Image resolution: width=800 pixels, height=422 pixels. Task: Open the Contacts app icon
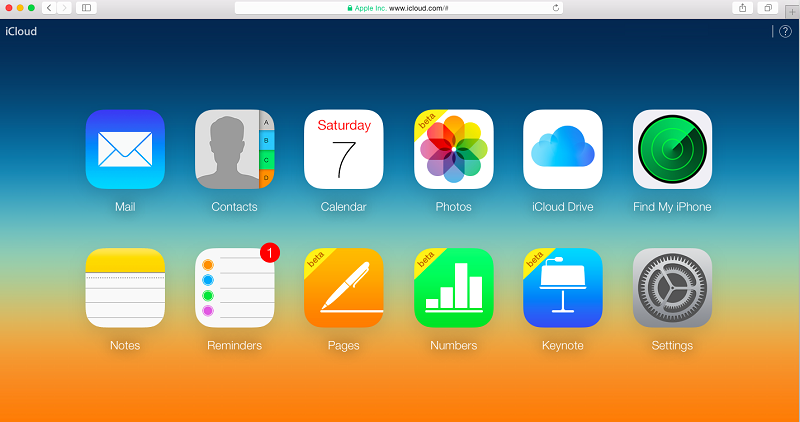pos(235,149)
